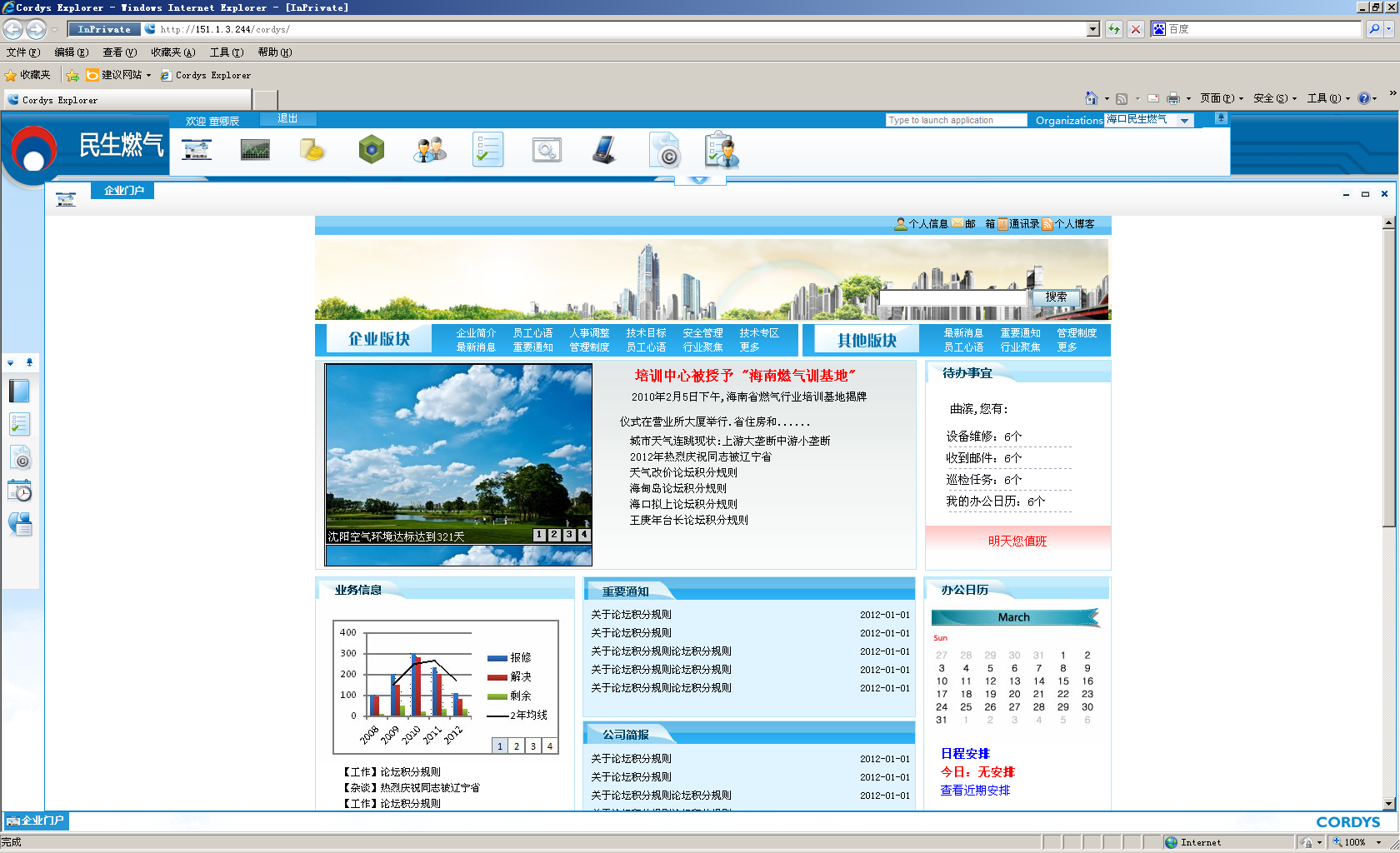Screen dimensions: 1400x853
Task: Switch slideshow to image 3
Action: click(569, 535)
